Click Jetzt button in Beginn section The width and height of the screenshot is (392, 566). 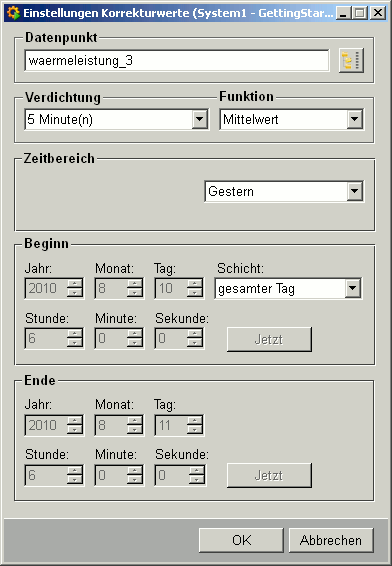269,339
